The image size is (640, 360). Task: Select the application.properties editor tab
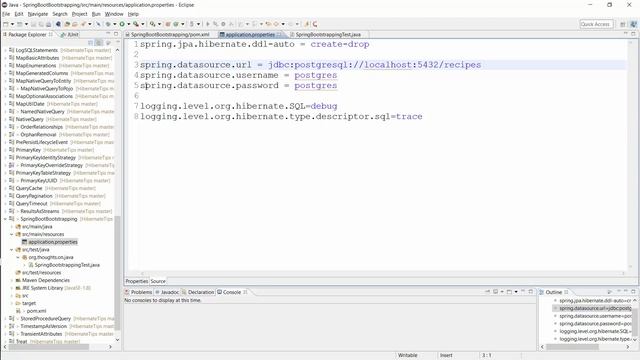pyautogui.click(x=249, y=35)
